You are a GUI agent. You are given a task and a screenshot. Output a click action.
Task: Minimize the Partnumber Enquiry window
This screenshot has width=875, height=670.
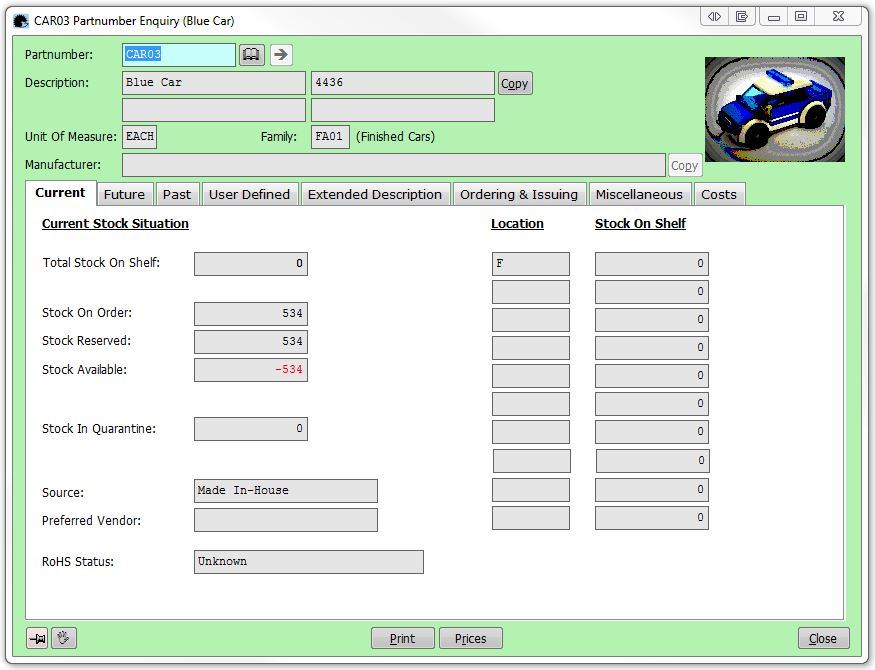[x=773, y=17]
